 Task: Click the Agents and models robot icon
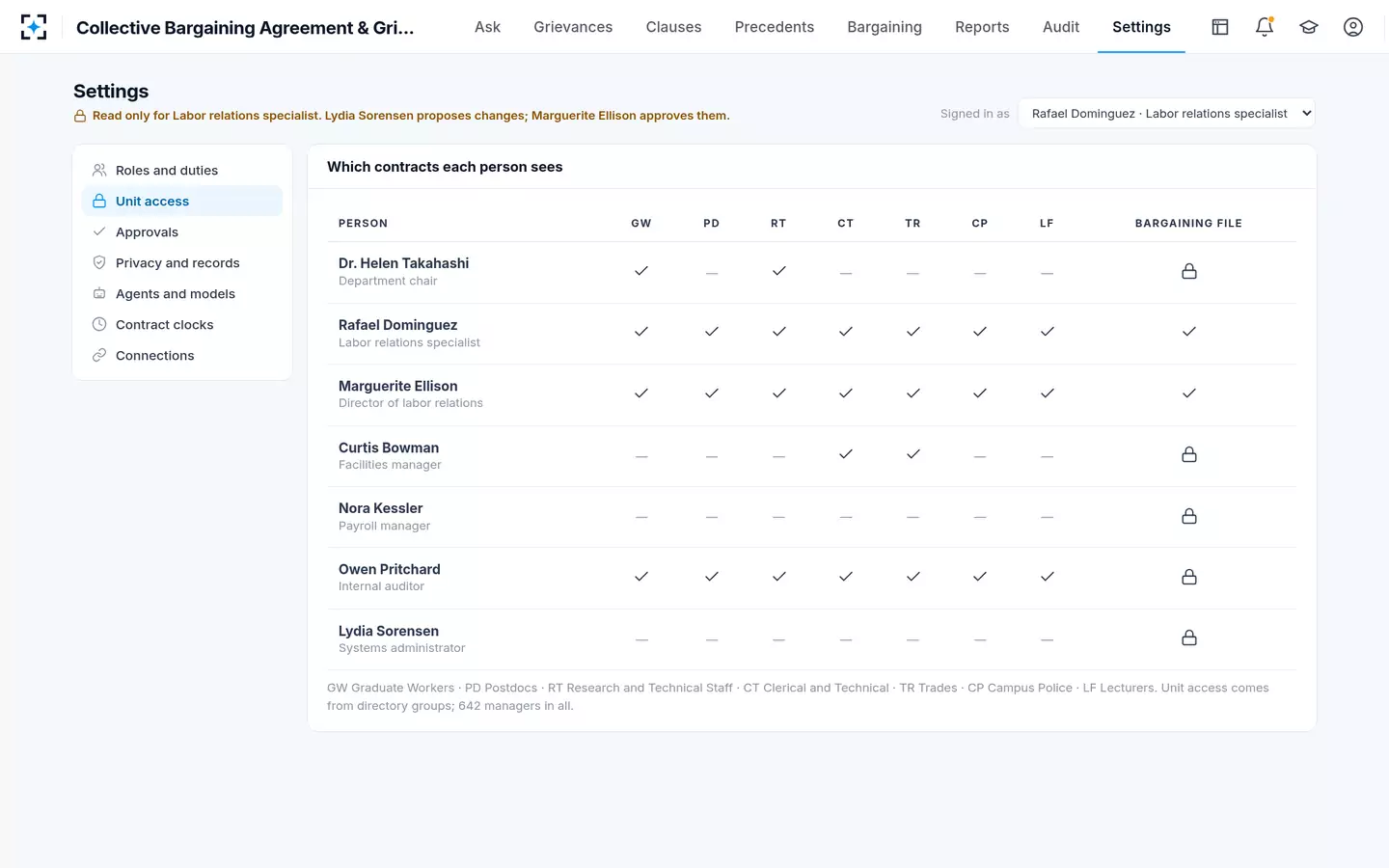click(99, 293)
